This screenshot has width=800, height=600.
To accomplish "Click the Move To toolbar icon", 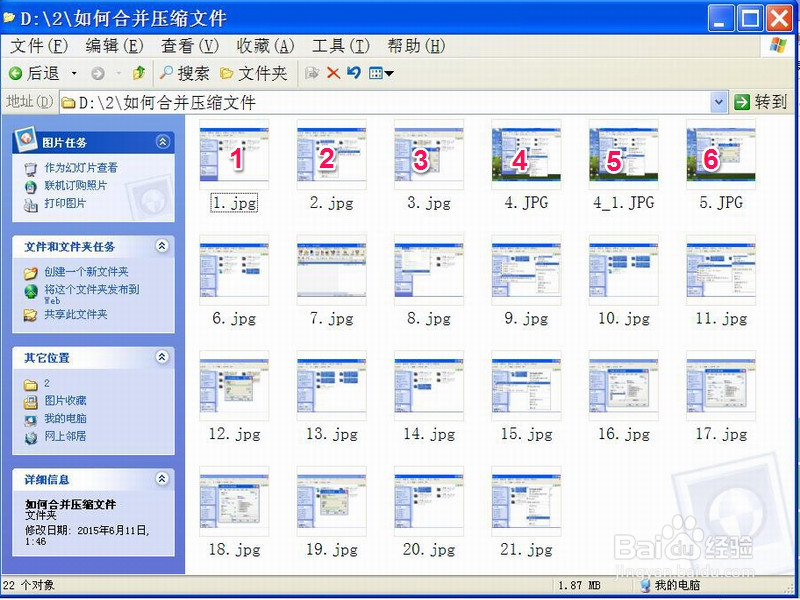I will click(313, 74).
